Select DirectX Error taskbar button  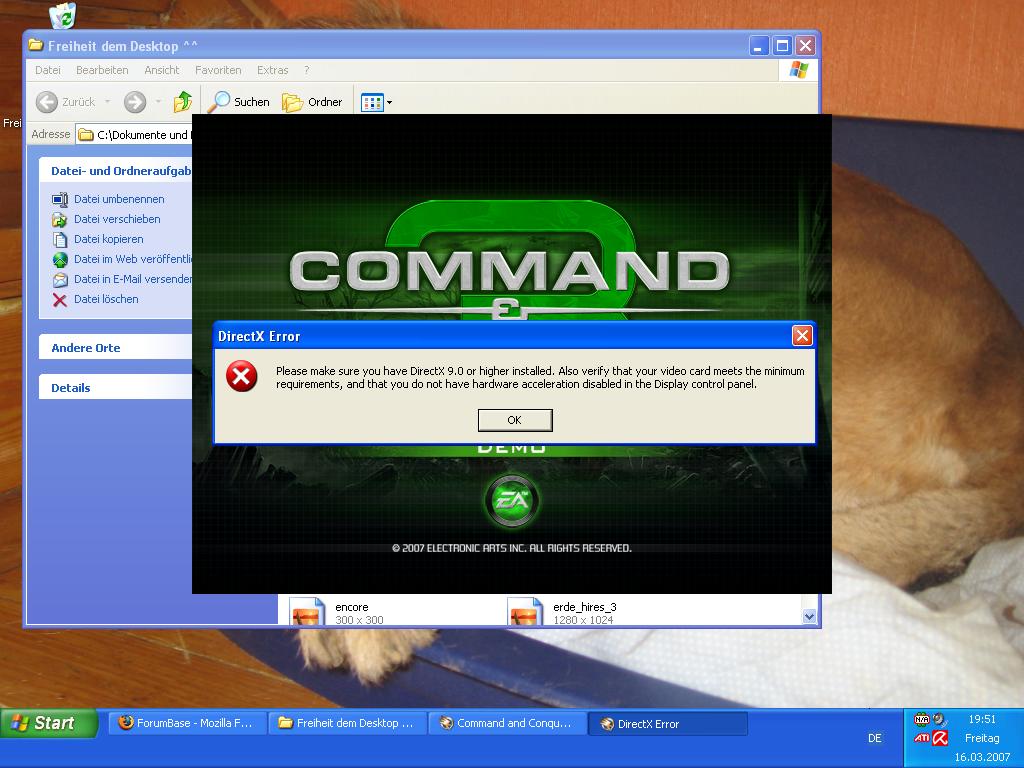(668, 724)
